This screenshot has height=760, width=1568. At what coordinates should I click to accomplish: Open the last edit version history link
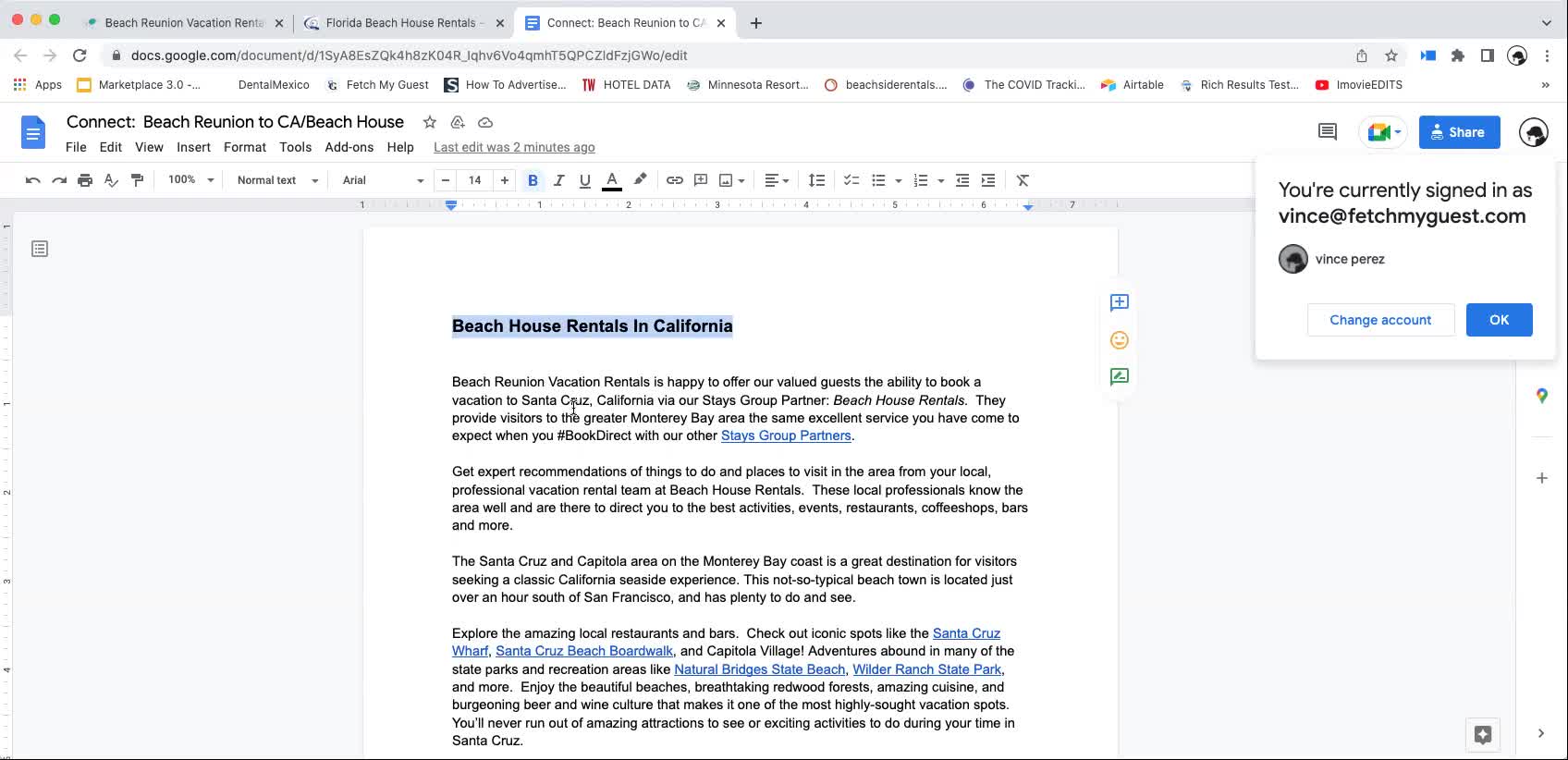[514, 147]
